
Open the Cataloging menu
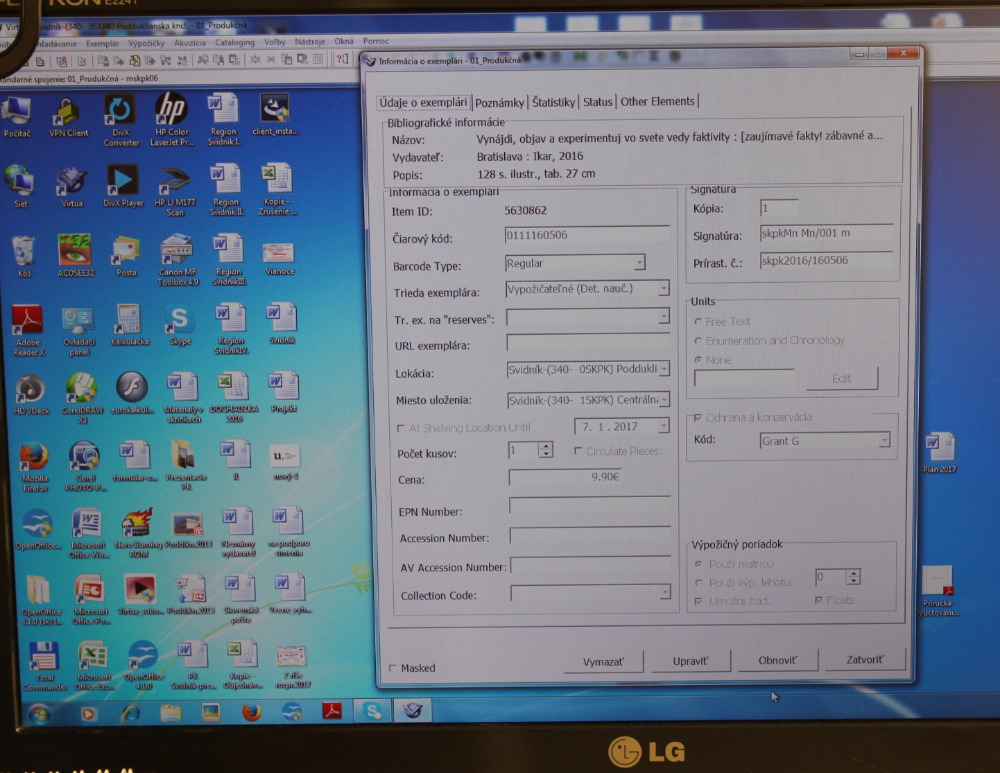click(235, 42)
